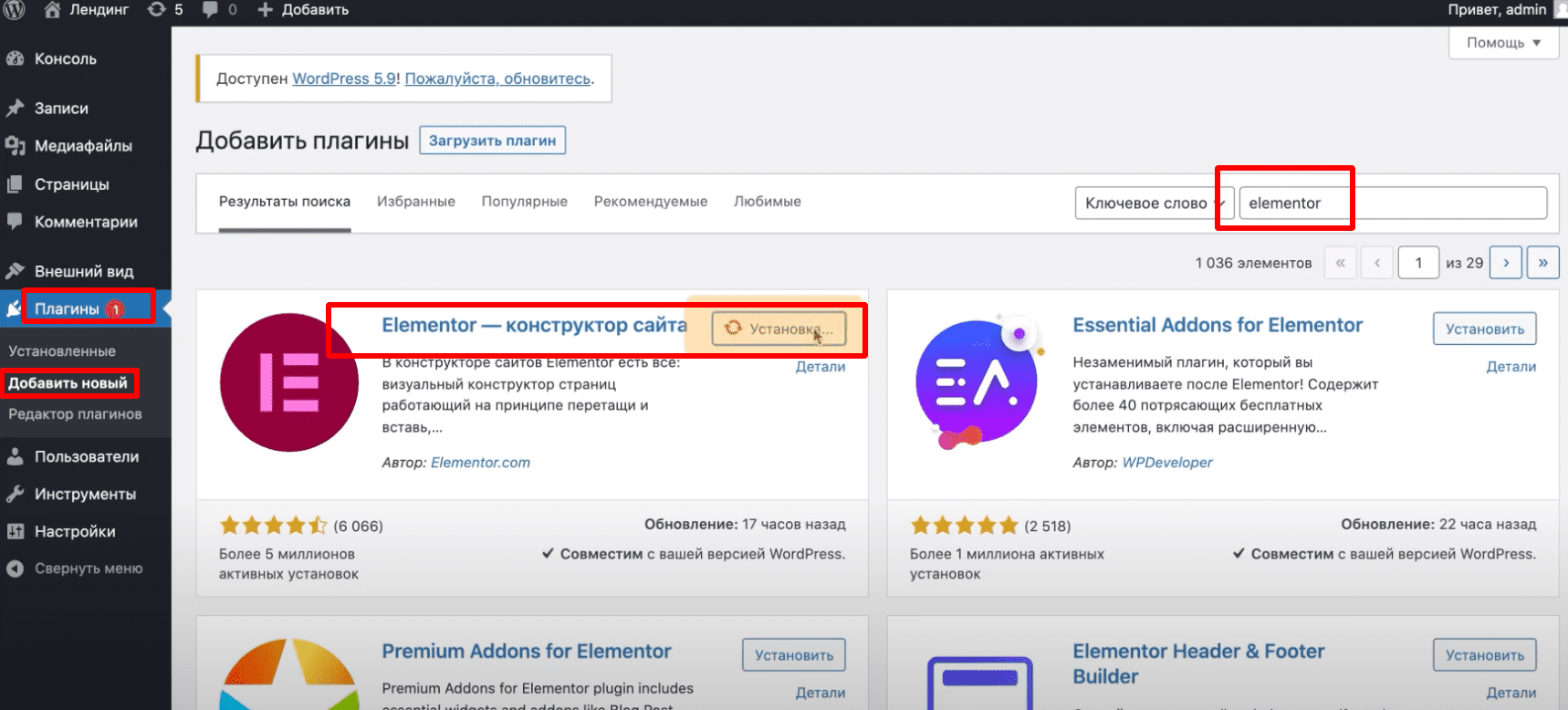The width and height of the screenshot is (1568, 710).
Task: Open Детали link for Essential Addons
Action: tap(1511, 367)
